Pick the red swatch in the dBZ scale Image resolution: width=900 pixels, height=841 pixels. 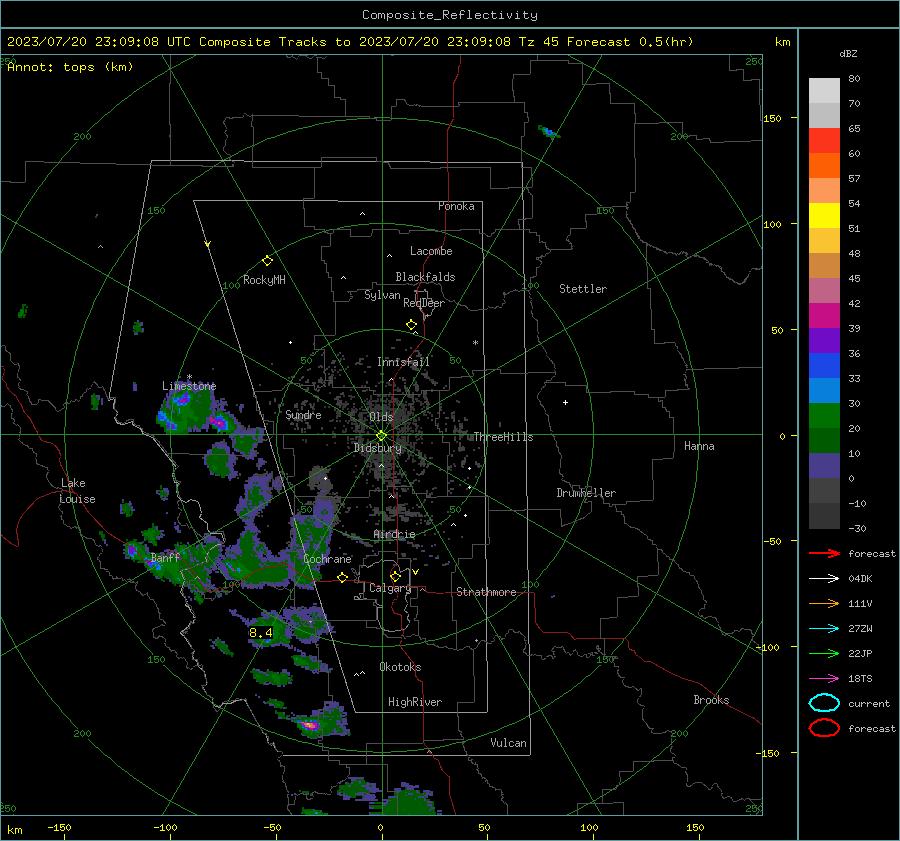pos(824,141)
